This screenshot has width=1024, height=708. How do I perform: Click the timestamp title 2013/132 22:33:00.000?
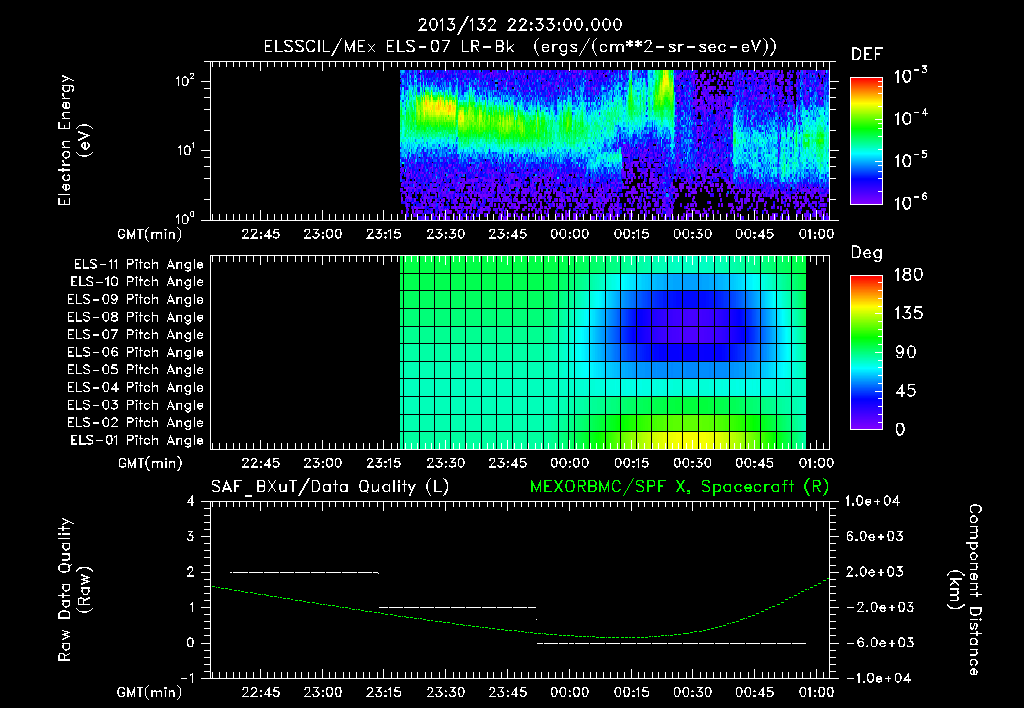tap(520, 25)
